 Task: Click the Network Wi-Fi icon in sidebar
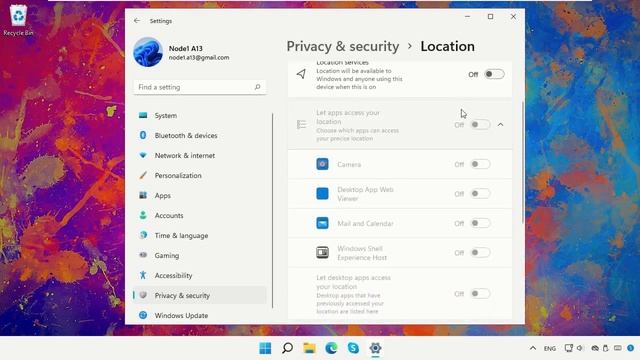(x=143, y=155)
